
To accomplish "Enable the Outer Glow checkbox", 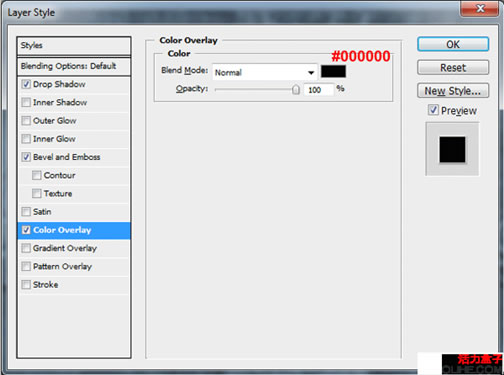I will pyautogui.click(x=26, y=121).
